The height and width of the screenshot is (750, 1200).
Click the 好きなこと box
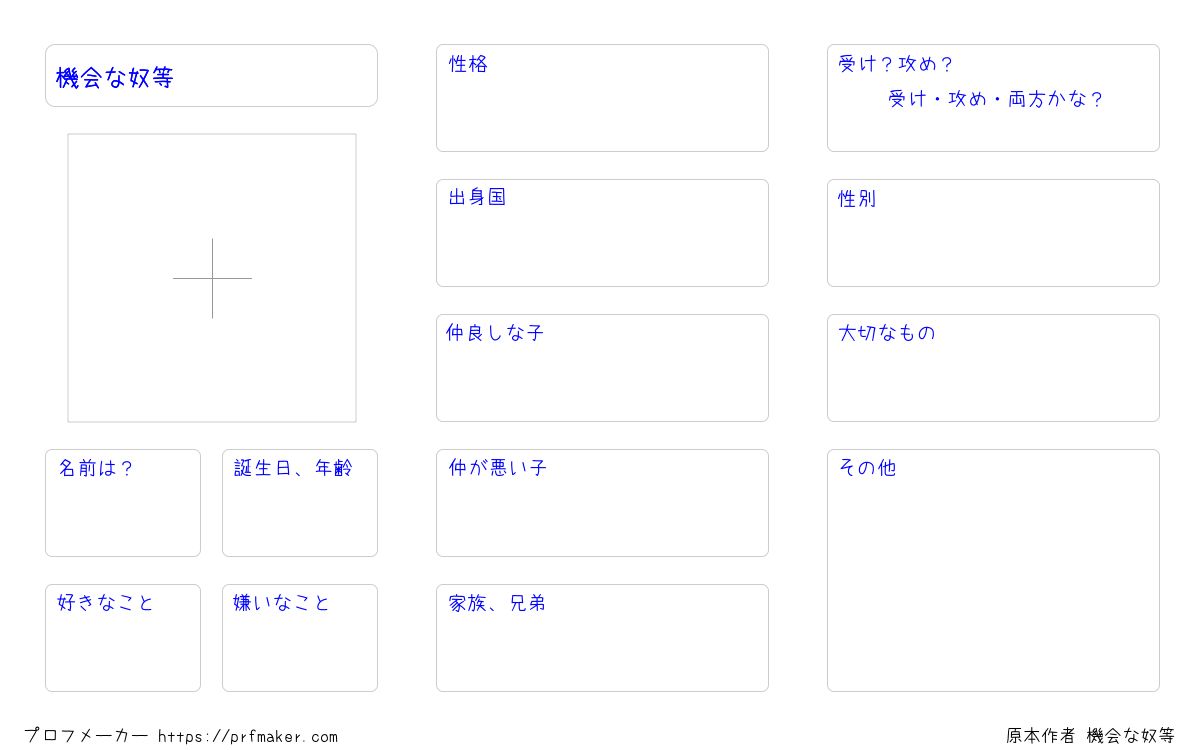123,638
